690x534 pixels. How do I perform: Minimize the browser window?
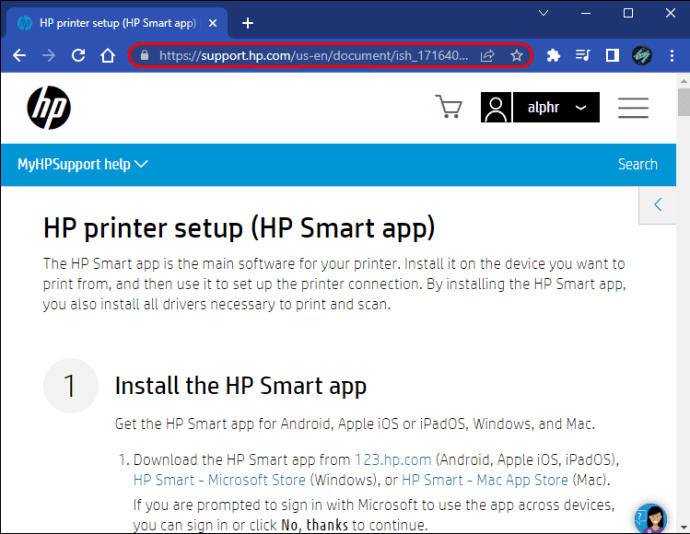(x=586, y=13)
